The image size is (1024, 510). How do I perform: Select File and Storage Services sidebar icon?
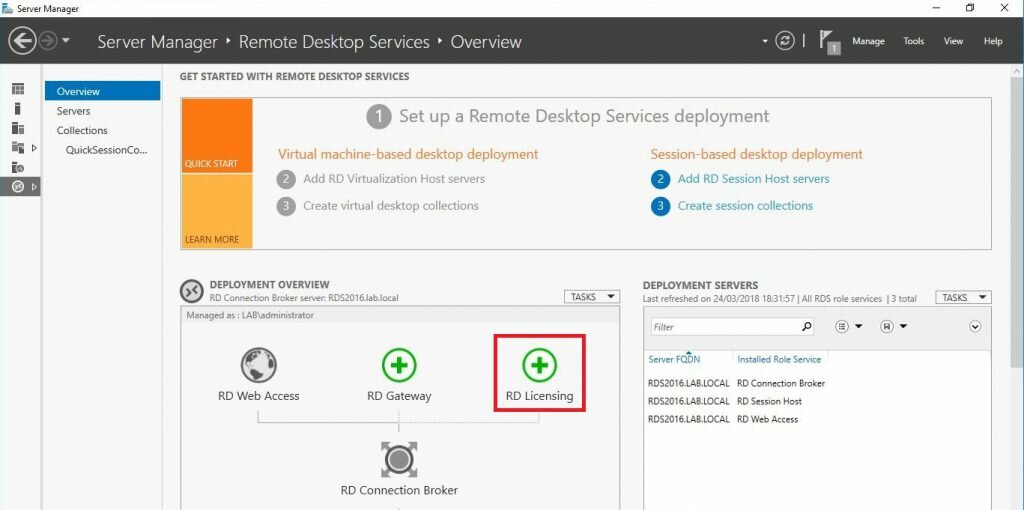tap(18, 148)
